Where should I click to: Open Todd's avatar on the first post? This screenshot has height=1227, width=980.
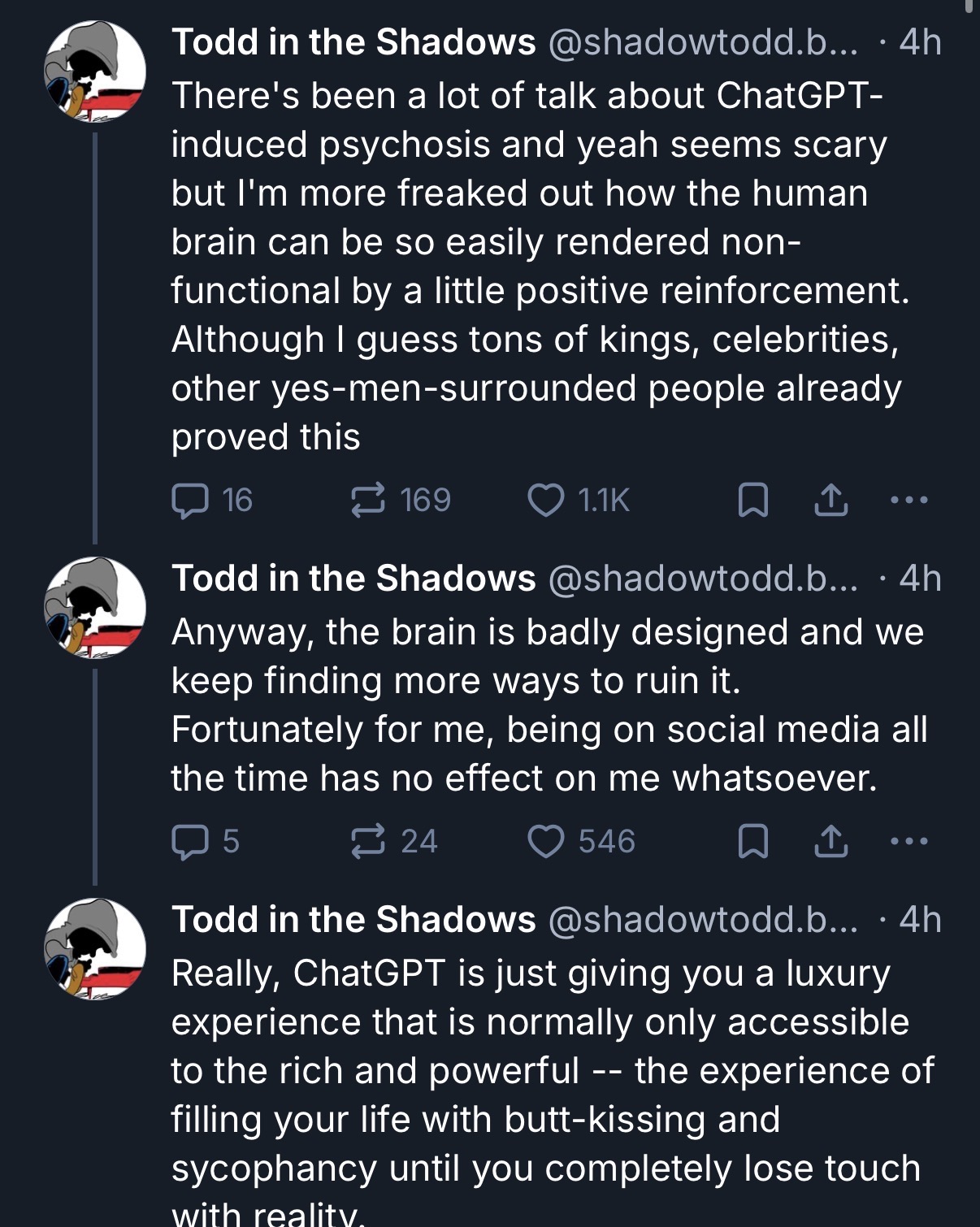pyautogui.click(x=95, y=72)
